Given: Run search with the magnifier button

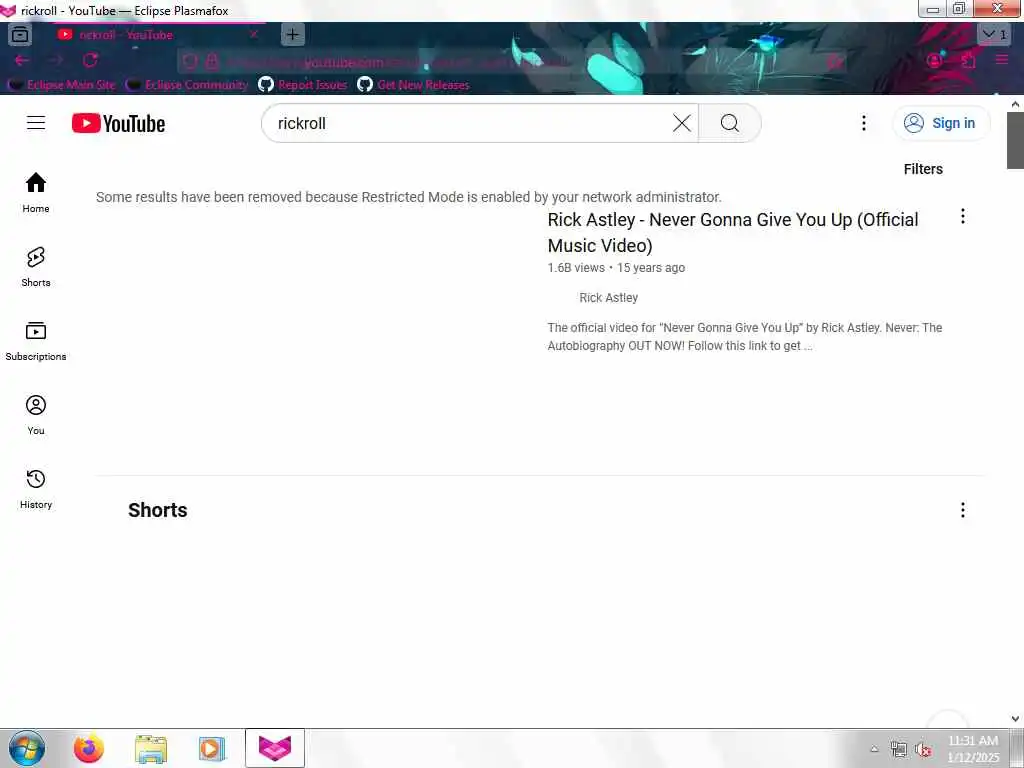Looking at the screenshot, I should click(x=729, y=123).
